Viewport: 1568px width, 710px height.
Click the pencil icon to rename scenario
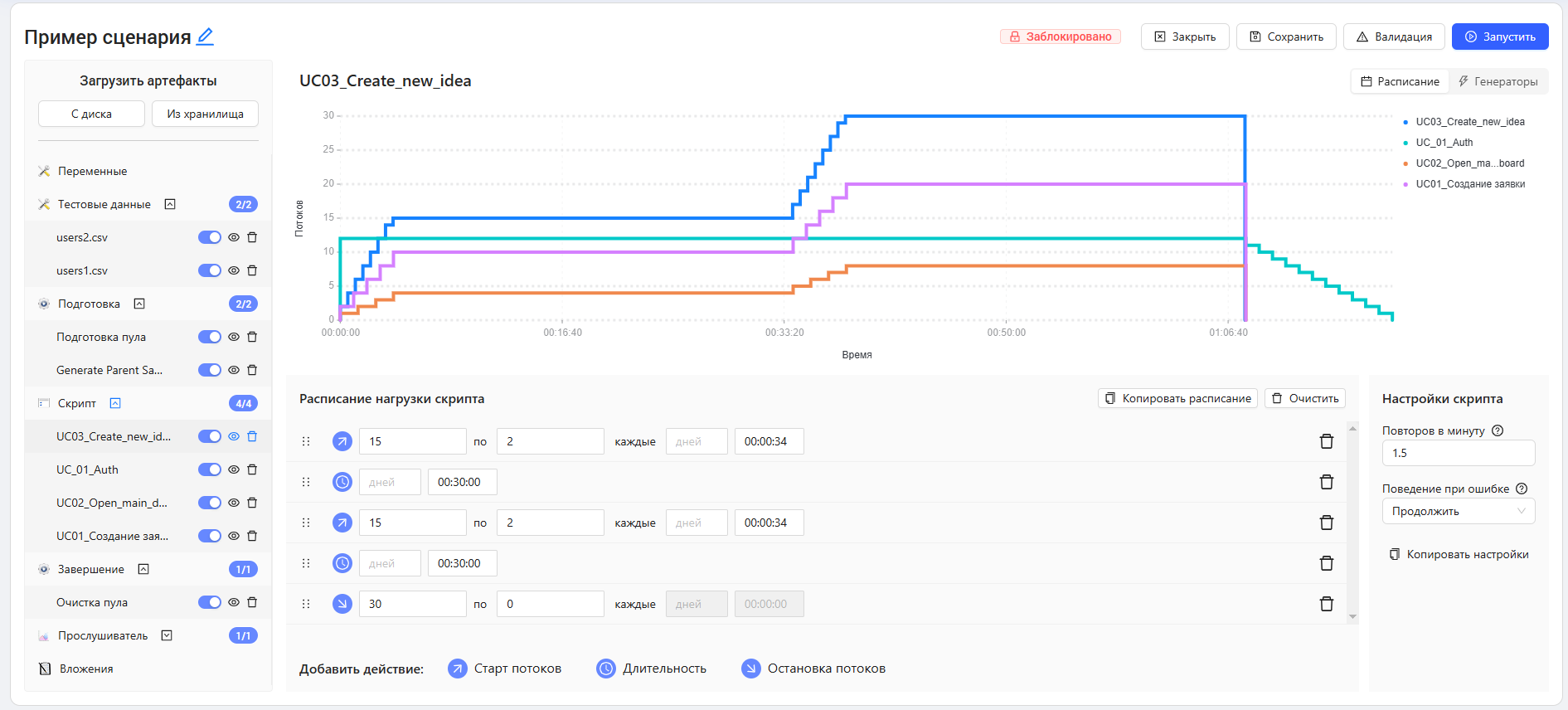205,36
